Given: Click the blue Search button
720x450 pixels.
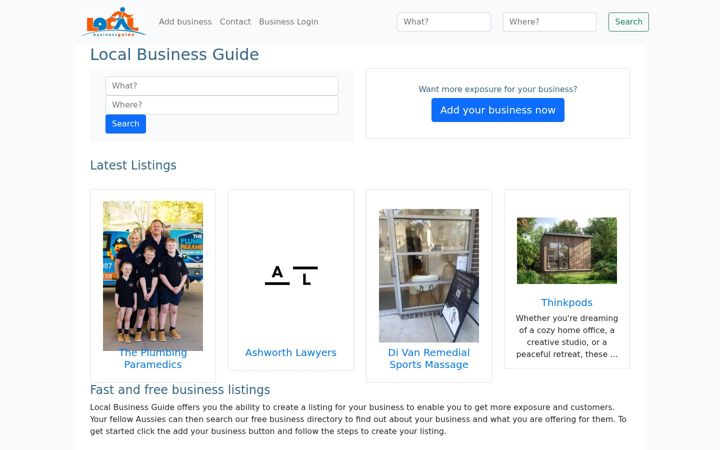Looking at the screenshot, I should click(125, 124).
